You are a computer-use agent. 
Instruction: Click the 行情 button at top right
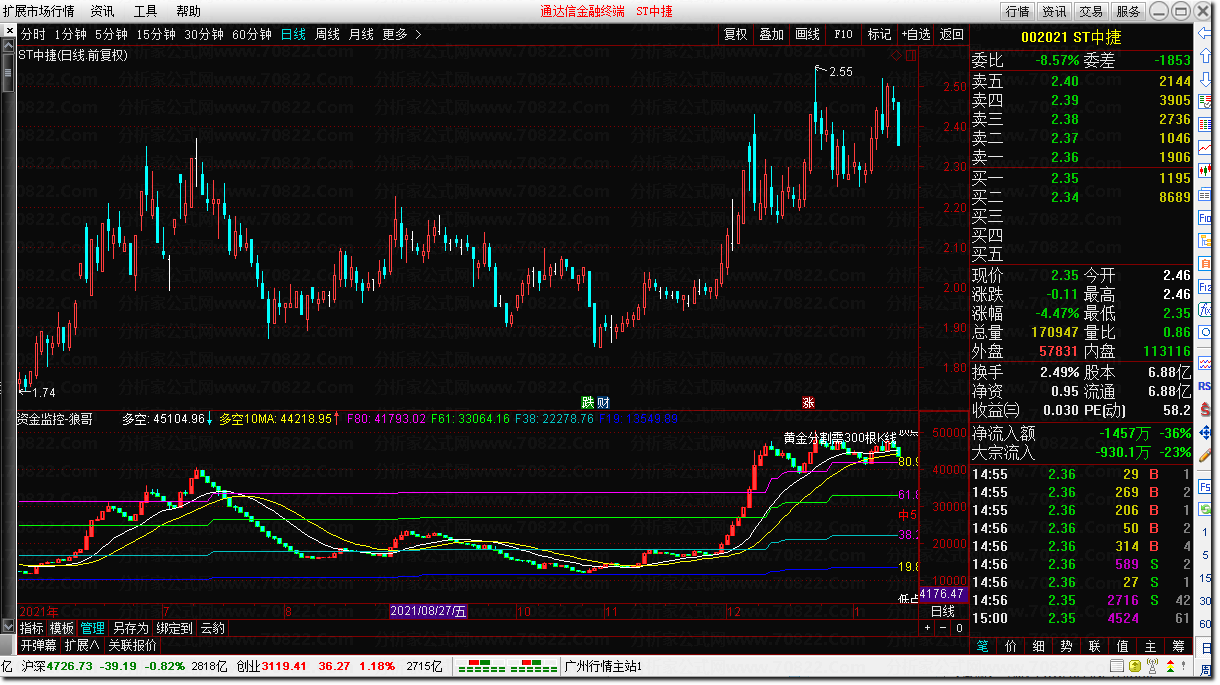click(1017, 11)
